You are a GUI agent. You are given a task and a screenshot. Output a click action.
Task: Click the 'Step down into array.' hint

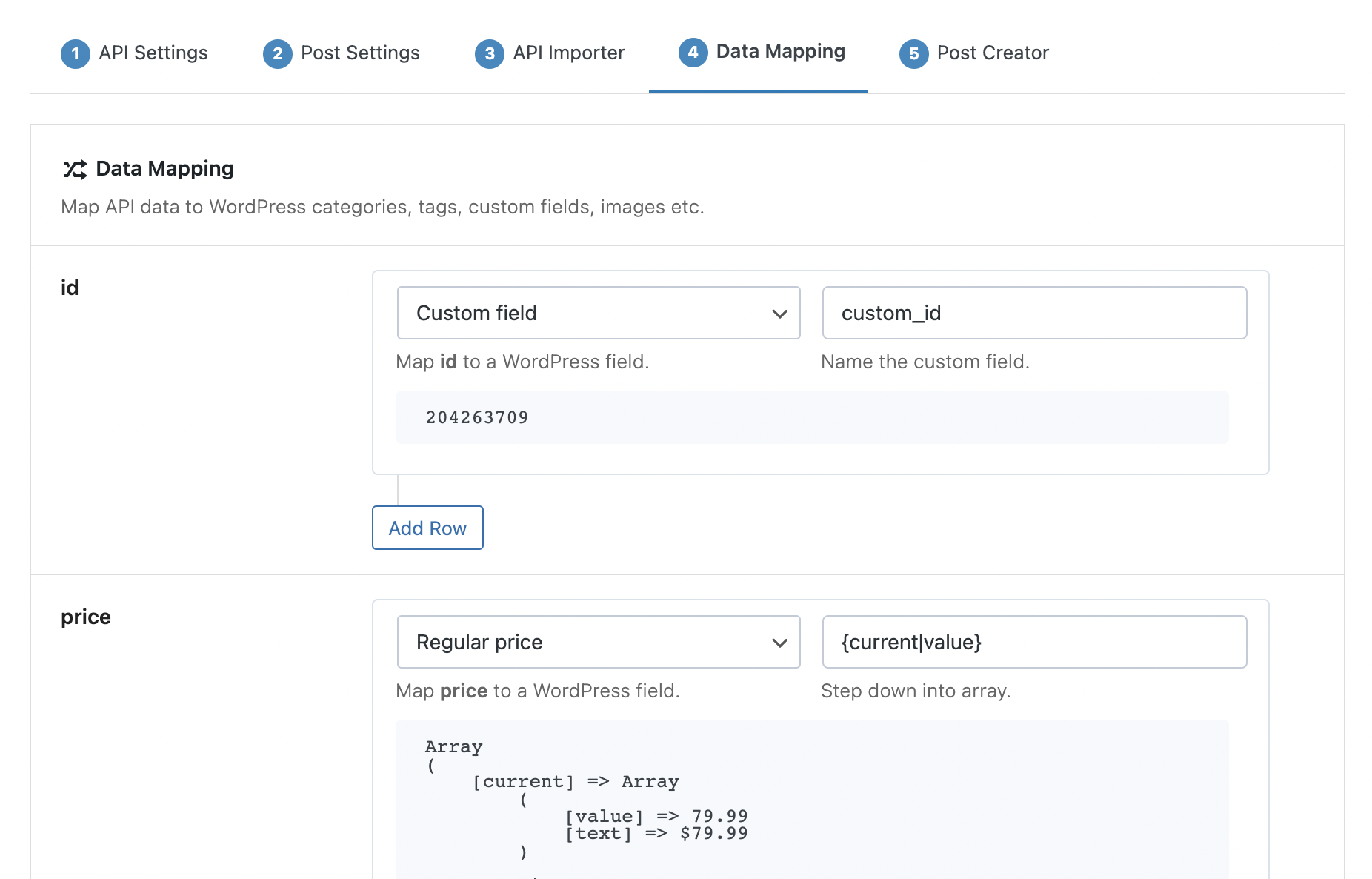click(x=916, y=691)
